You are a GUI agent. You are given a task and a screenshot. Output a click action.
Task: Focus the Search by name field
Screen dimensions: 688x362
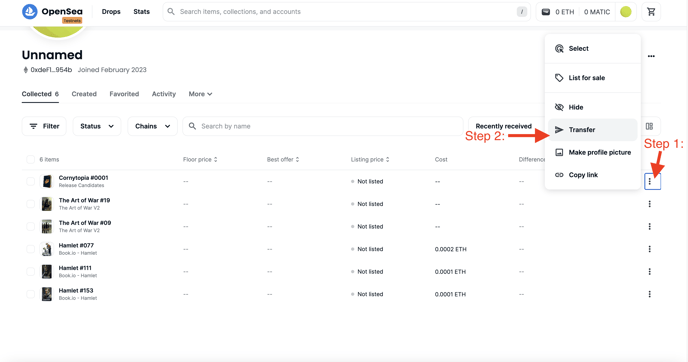(323, 126)
